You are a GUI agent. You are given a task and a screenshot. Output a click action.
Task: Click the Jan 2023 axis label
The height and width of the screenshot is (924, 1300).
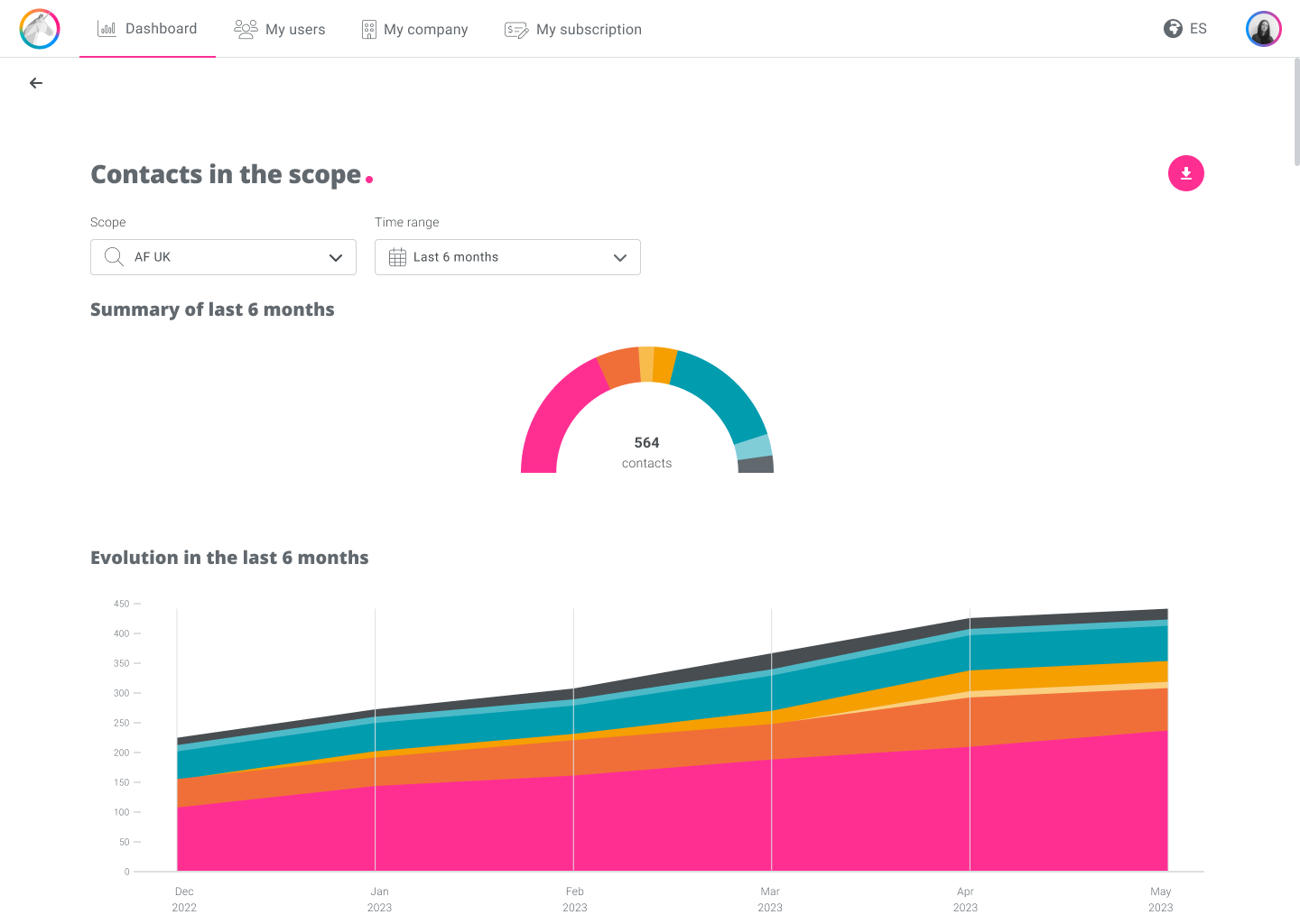point(379,900)
